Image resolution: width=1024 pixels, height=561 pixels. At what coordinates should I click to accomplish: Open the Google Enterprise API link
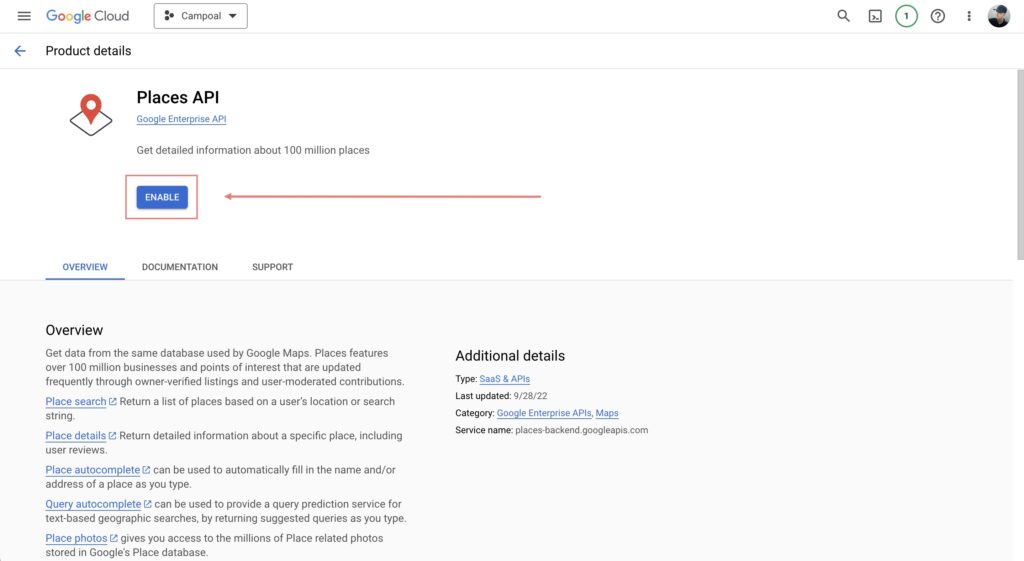181,120
